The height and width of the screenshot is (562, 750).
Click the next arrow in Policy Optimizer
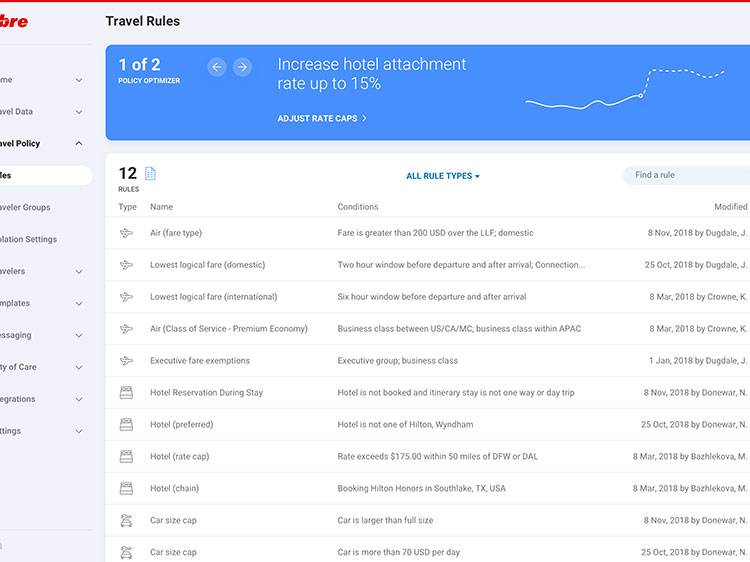[x=242, y=67]
